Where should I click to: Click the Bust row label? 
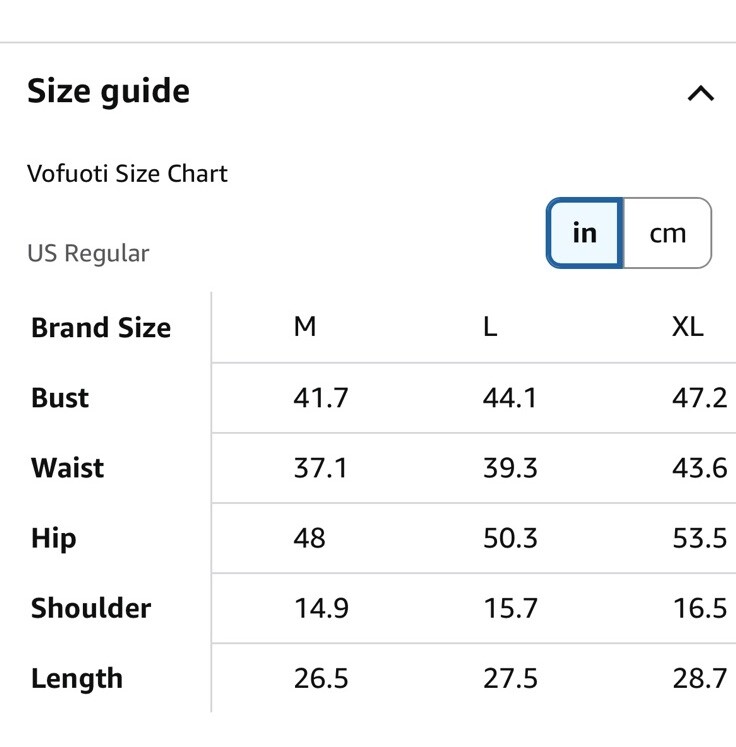[x=60, y=398]
